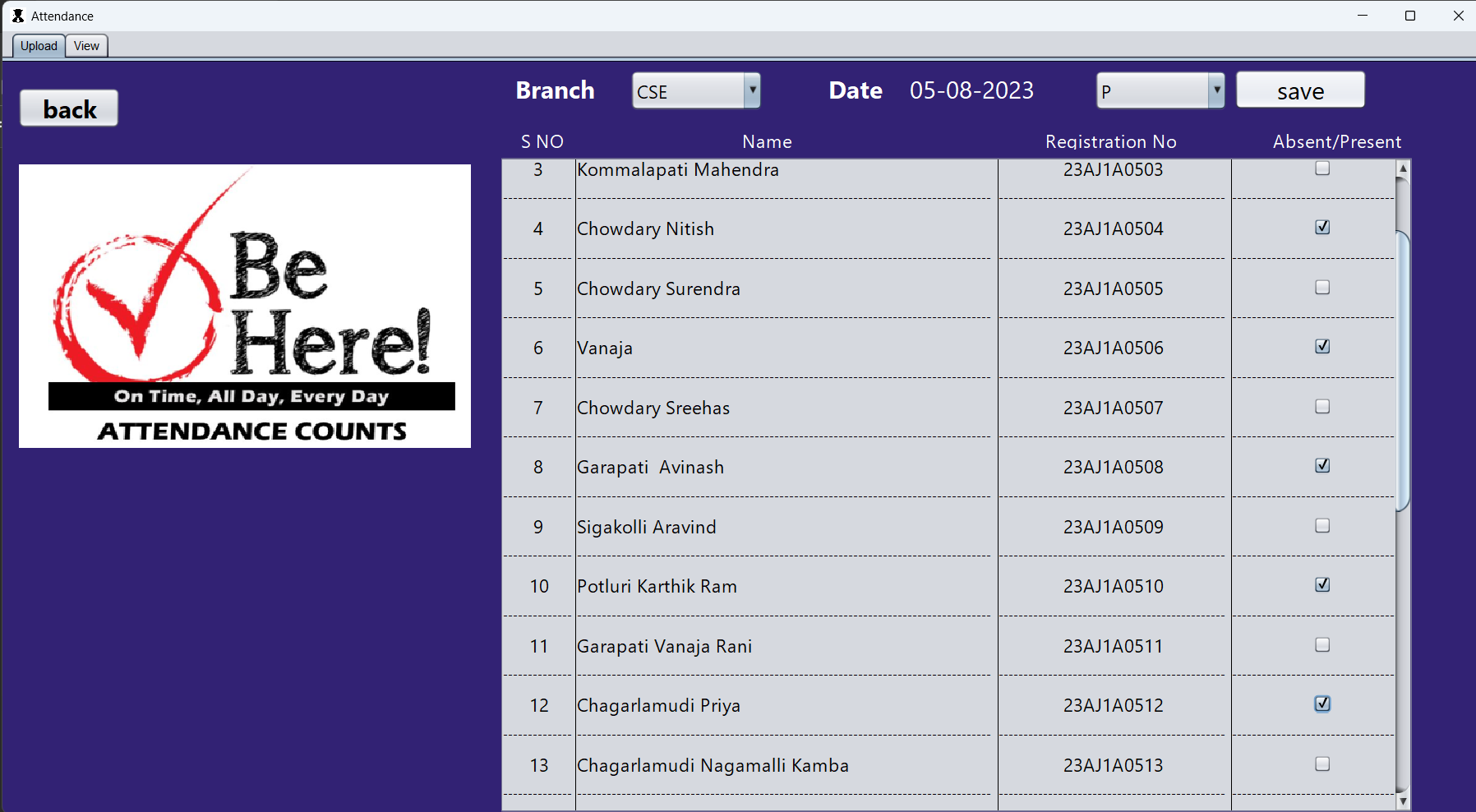
Task: Uncheck the attendance box for Vanaja
Action: click(1322, 347)
